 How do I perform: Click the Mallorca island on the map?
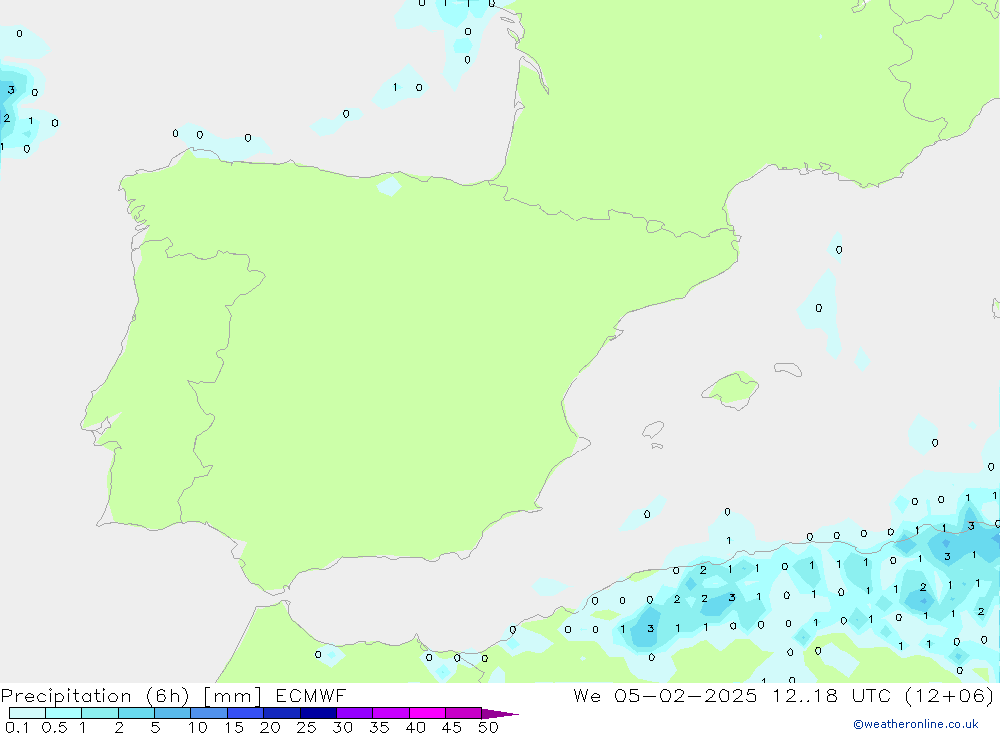[x=731, y=389]
